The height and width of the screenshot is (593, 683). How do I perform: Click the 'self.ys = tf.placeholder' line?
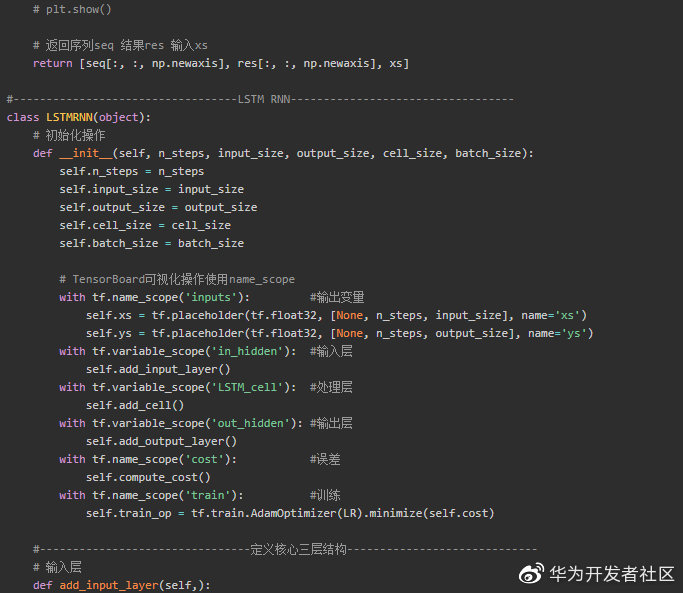[339, 334]
